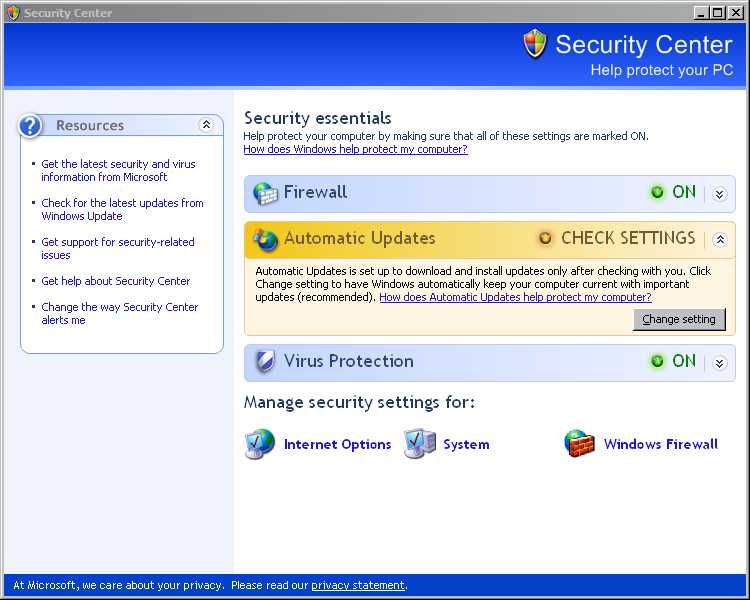Open the Windows Firewall text link
The image size is (750, 600).
[661, 444]
